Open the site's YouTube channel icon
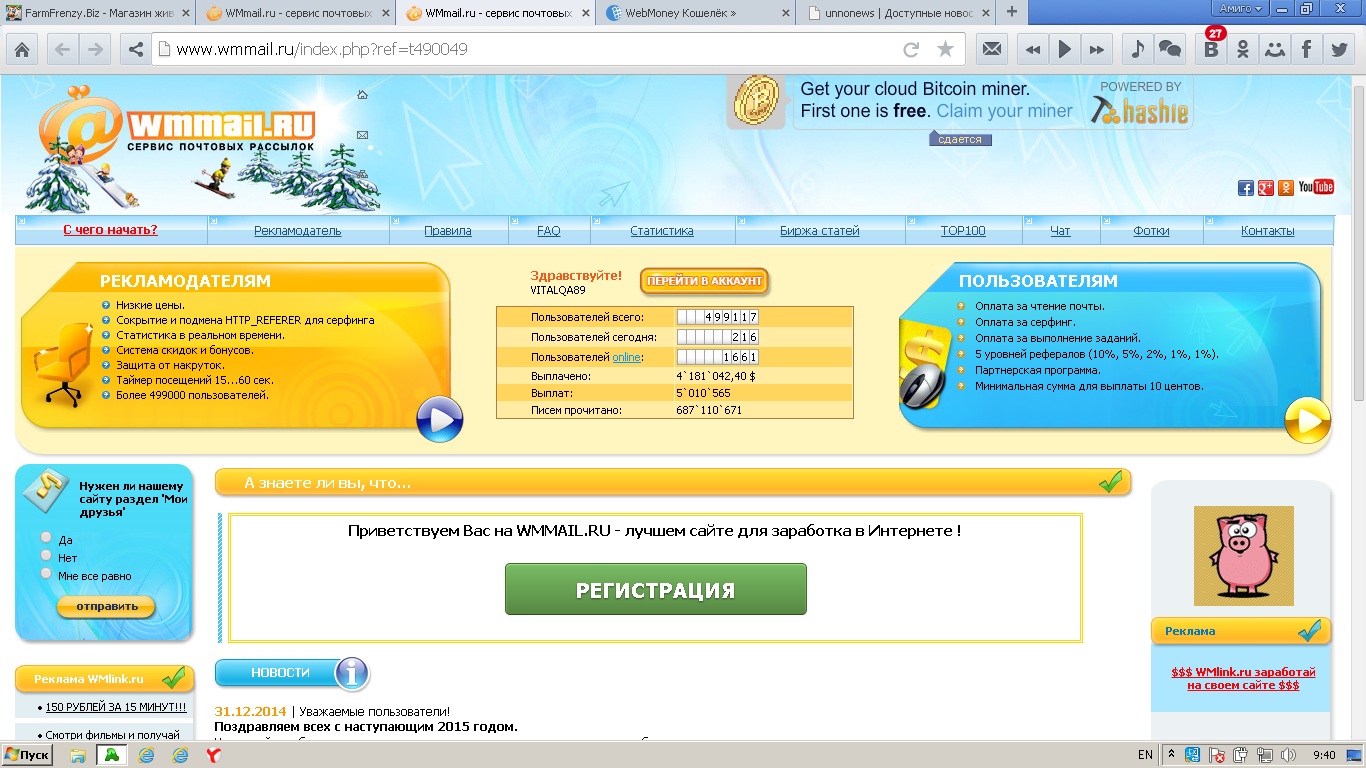The height and width of the screenshot is (768, 1366). coord(1316,187)
